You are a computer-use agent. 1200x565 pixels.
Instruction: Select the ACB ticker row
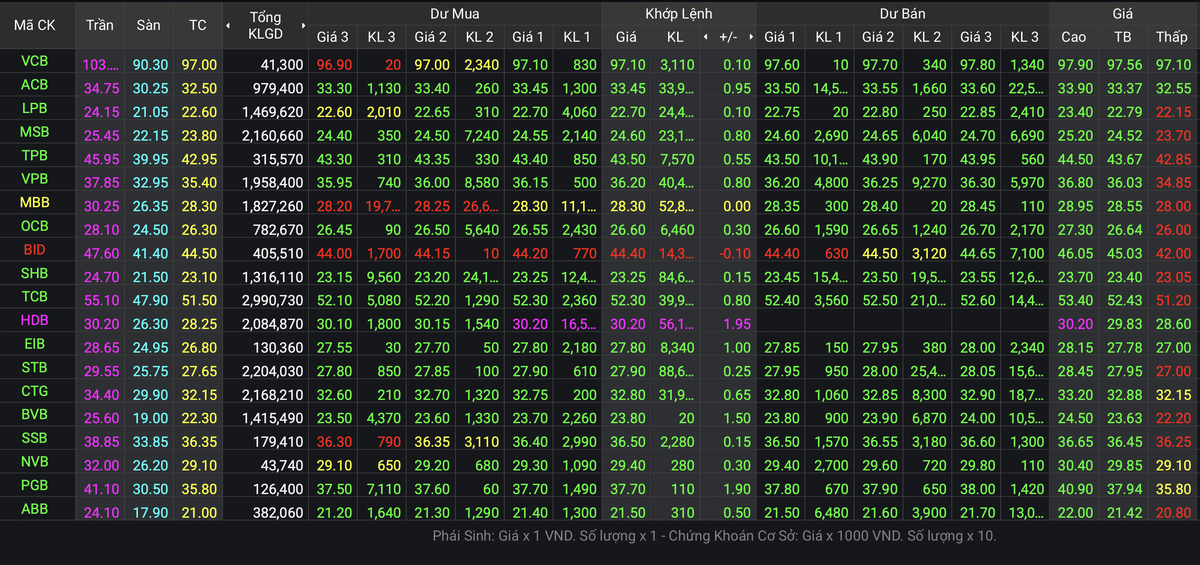click(x=34, y=86)
